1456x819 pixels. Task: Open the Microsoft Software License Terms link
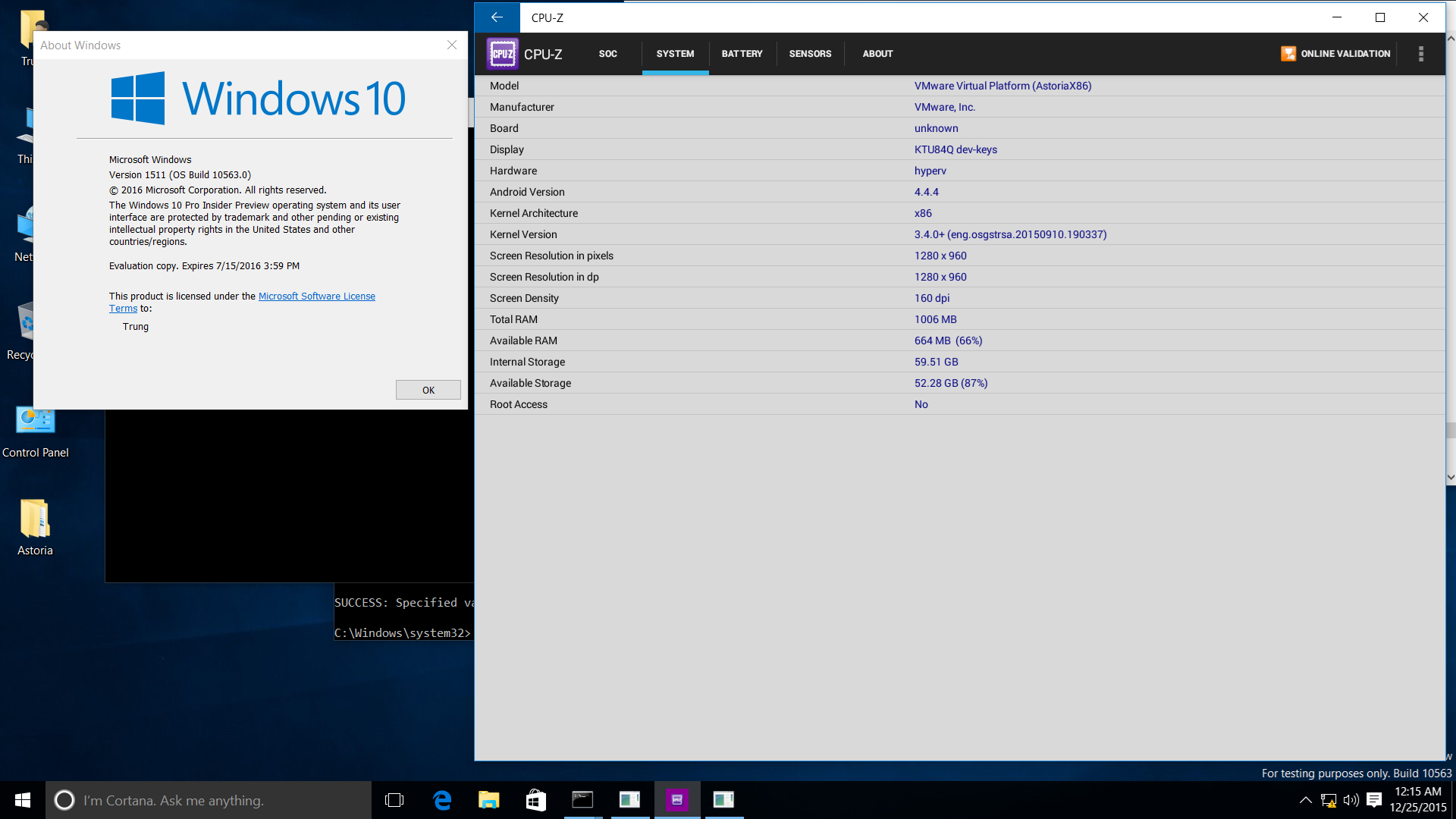(317, 297)
